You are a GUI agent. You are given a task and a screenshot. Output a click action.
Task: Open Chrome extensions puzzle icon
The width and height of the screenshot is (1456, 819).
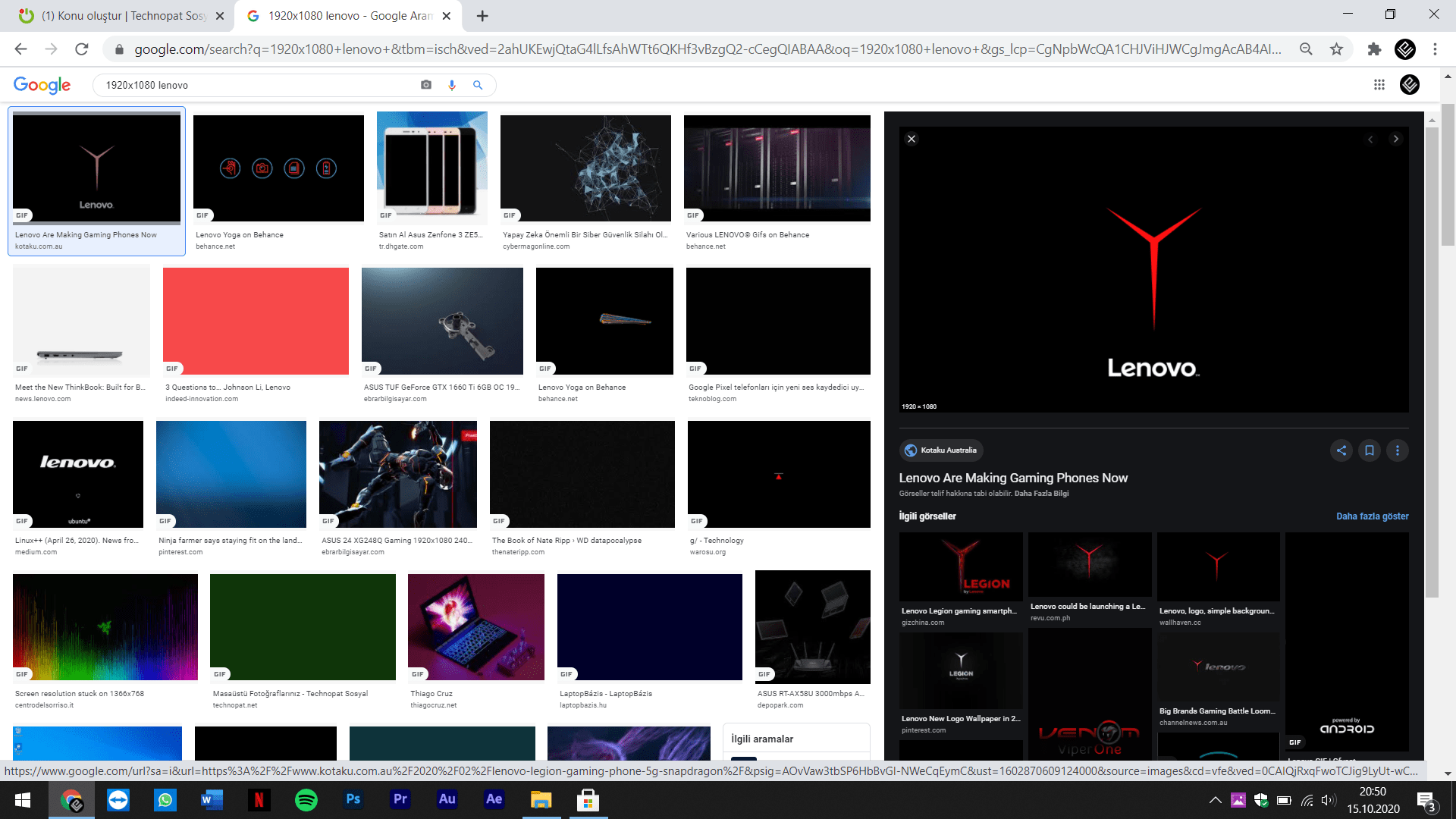click(x=1374, y=49)
